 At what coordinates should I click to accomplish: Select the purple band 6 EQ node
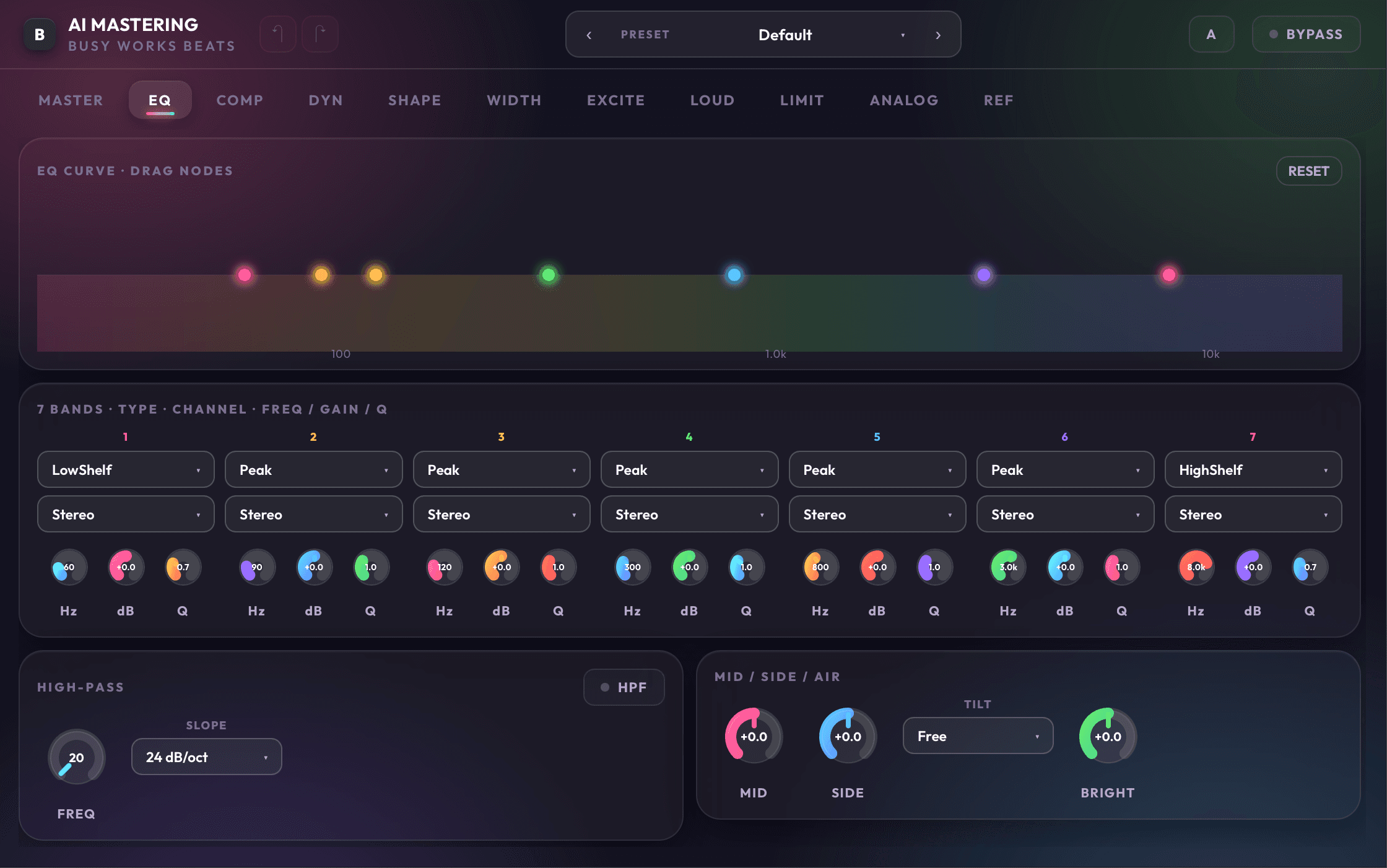pyautogui.click(x=983, y=275)
